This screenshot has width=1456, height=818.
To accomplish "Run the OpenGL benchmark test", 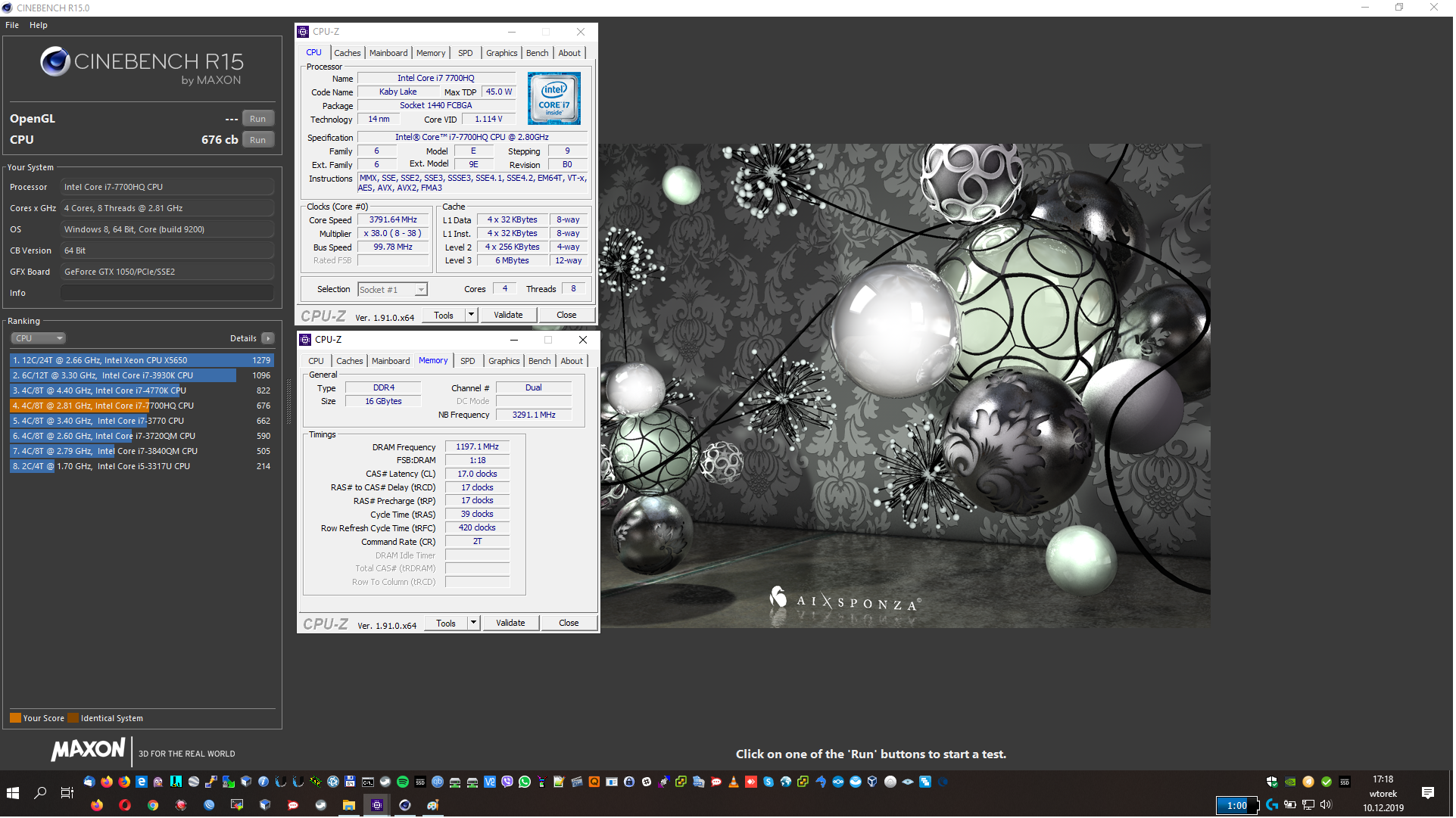I will coord(258,119).
